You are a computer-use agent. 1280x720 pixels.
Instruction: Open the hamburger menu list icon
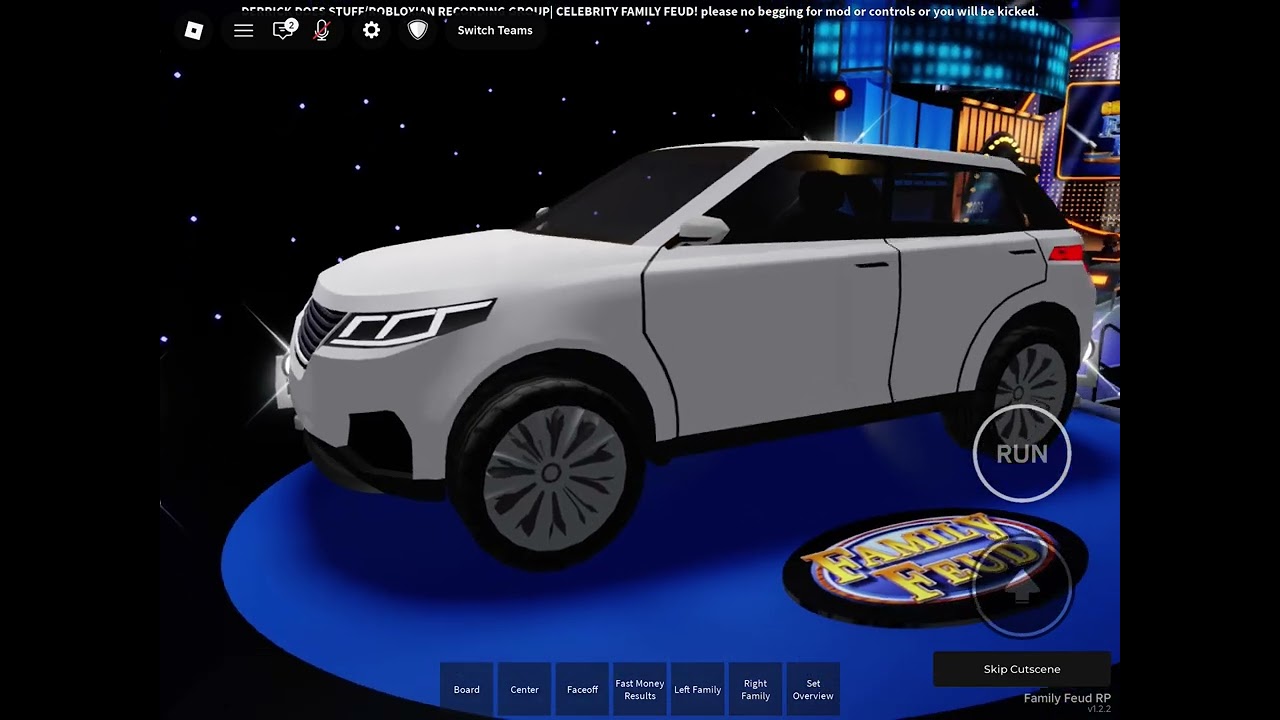243,31
